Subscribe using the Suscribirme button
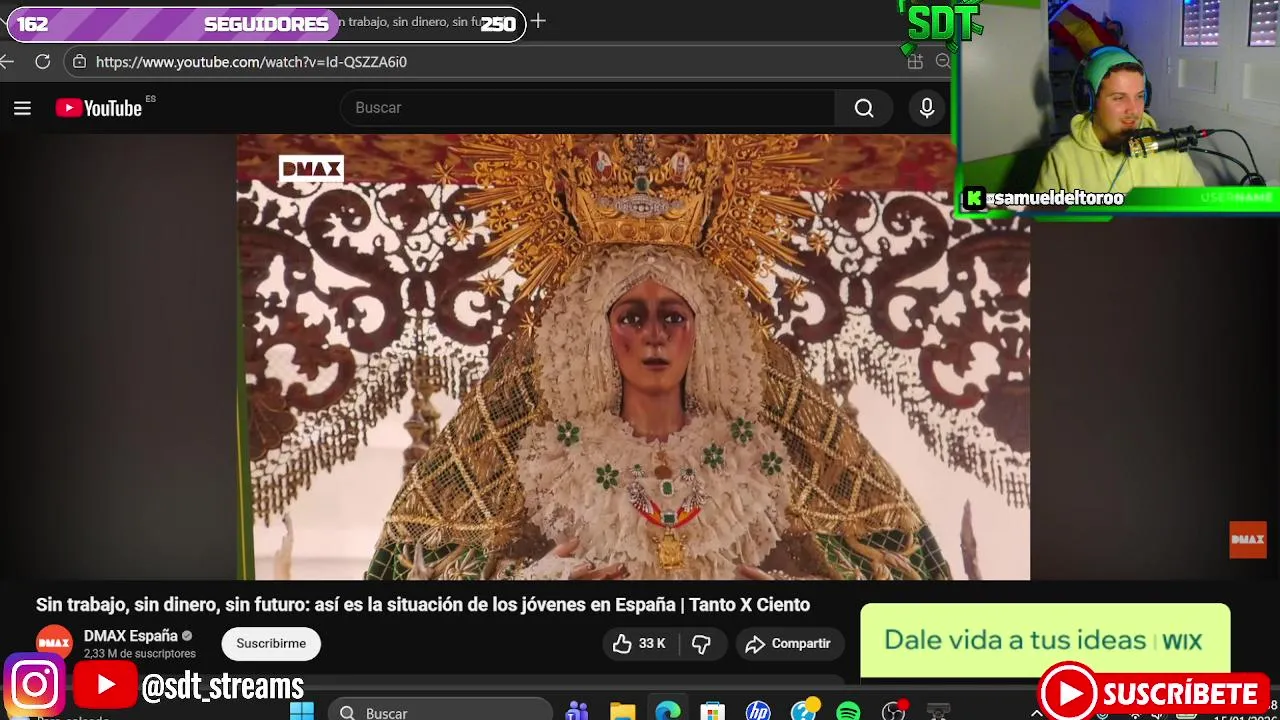This screenshot has height=720, width=1280. click(271, 644)
